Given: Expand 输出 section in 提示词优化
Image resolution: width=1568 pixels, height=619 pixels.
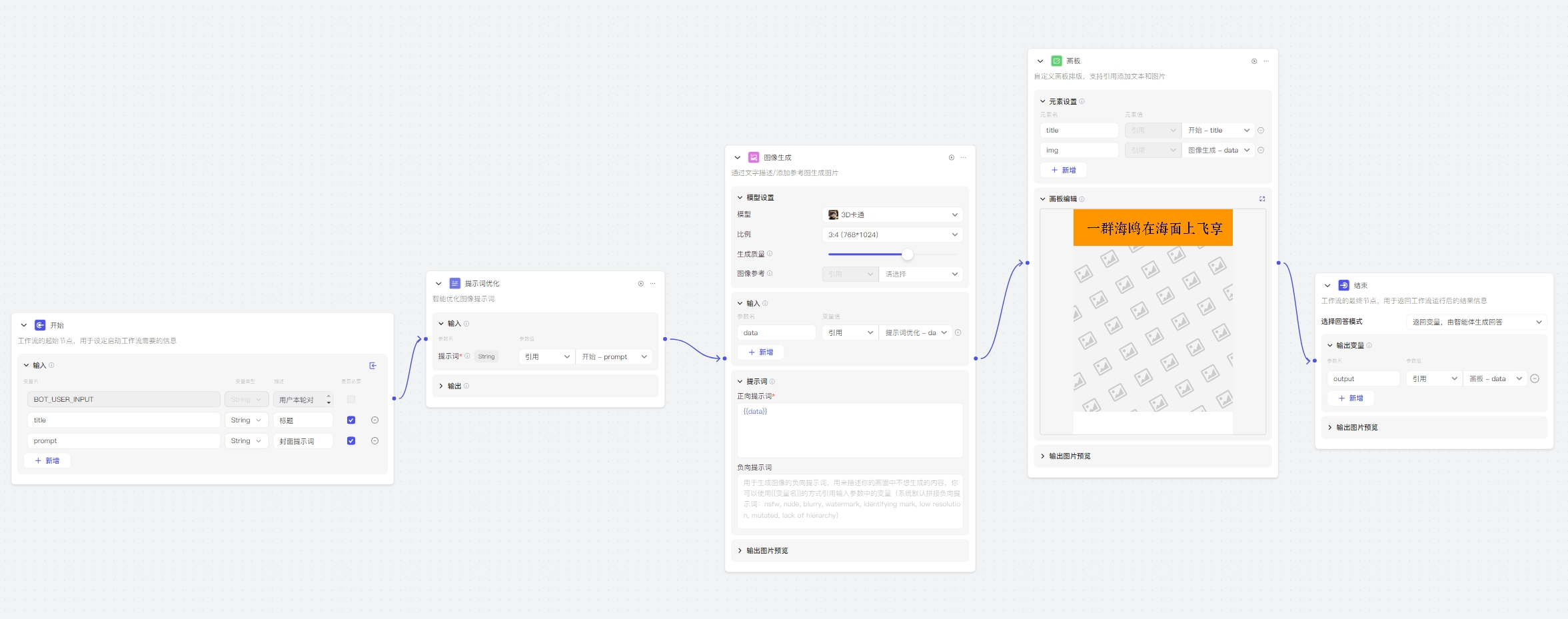Looking at the screenshot, I should pos(440,386).
